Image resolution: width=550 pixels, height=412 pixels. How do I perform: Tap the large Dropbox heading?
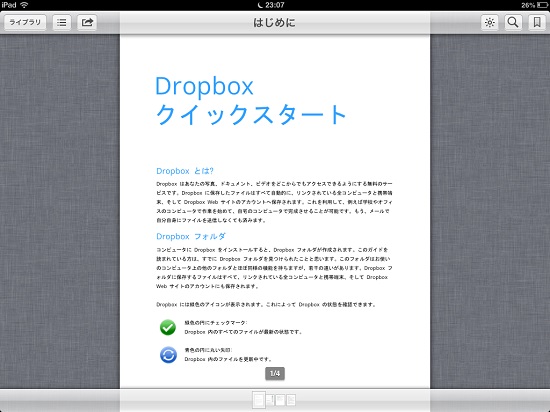coord(204,86)
